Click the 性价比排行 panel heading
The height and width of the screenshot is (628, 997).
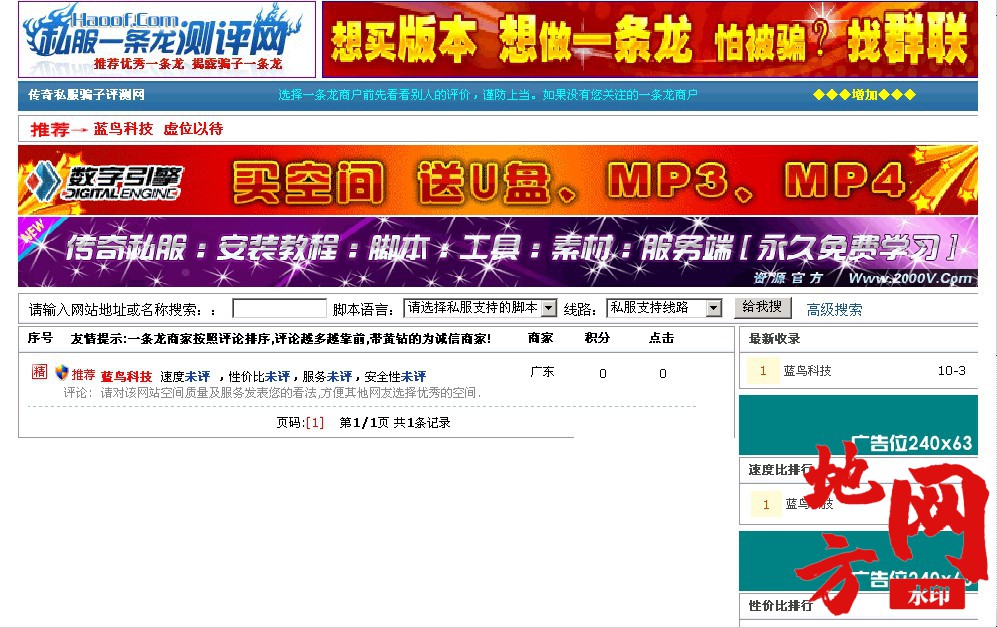pyautogui.click(x=781, y=606)
